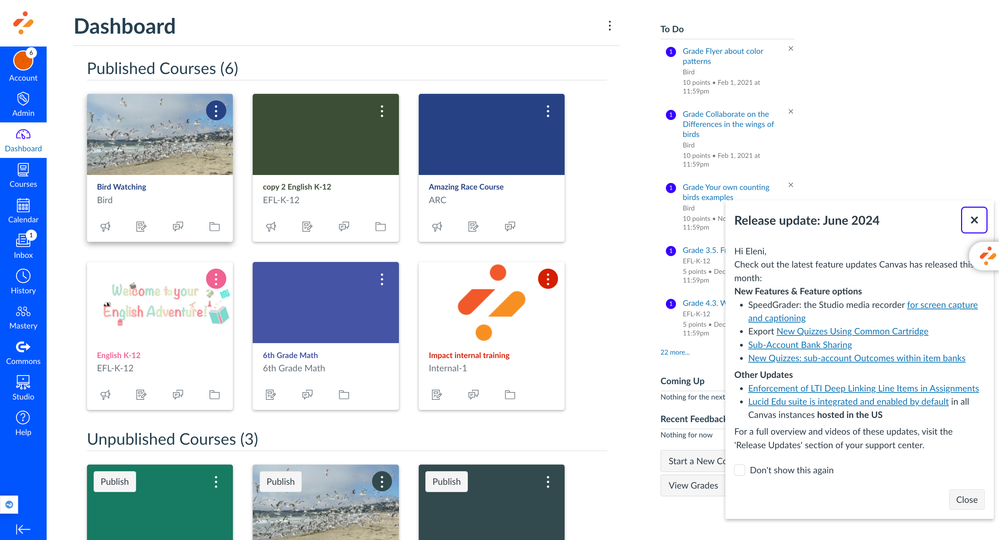Open options on dark teal unpublished card

548,481
